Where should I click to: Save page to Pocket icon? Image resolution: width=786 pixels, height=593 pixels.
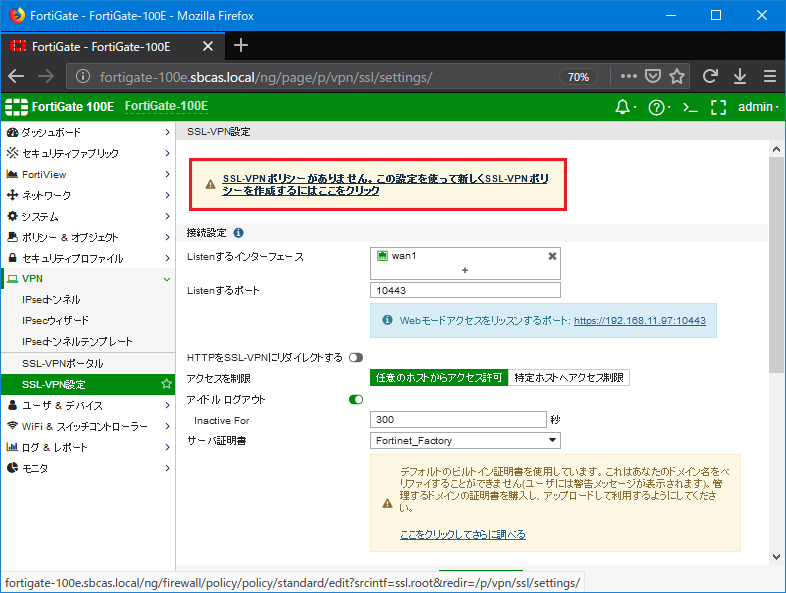click(x=653, y=76)
